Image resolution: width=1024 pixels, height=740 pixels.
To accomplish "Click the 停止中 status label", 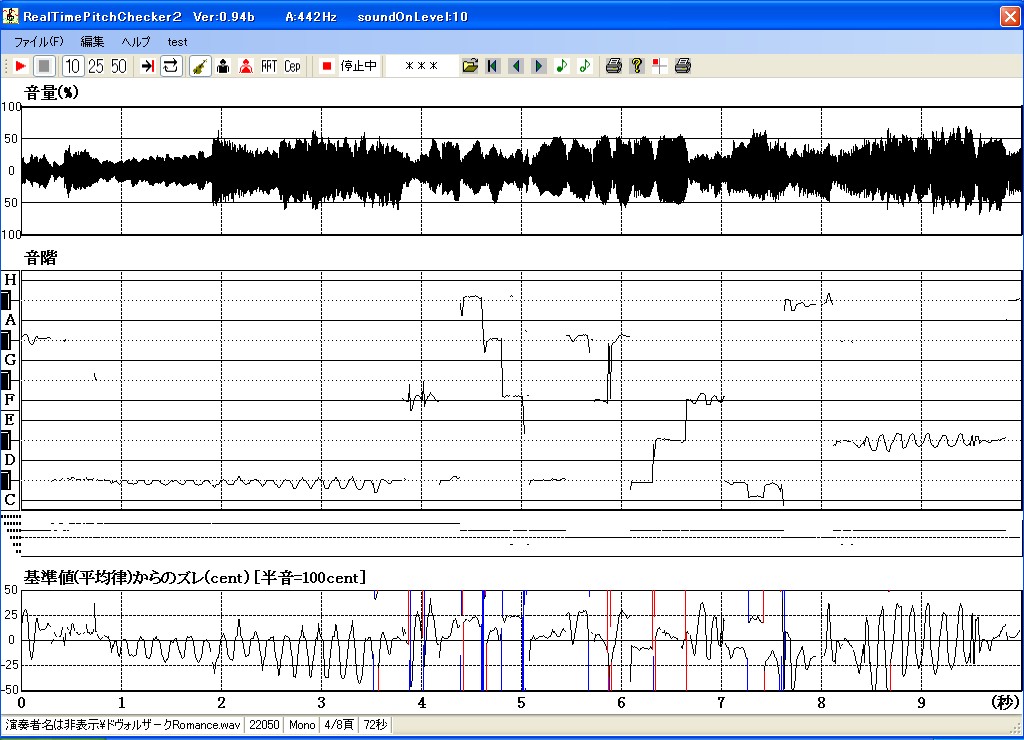I will pyautogui.click(x=359, y=66).
